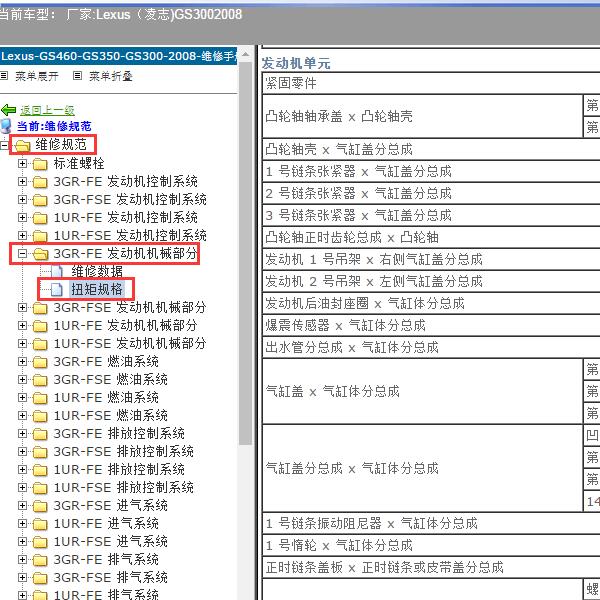Click the open folder icon of 3GR-FE 发动机机械部分
Viewport: 600px width, 600px height.
point(41,254)
